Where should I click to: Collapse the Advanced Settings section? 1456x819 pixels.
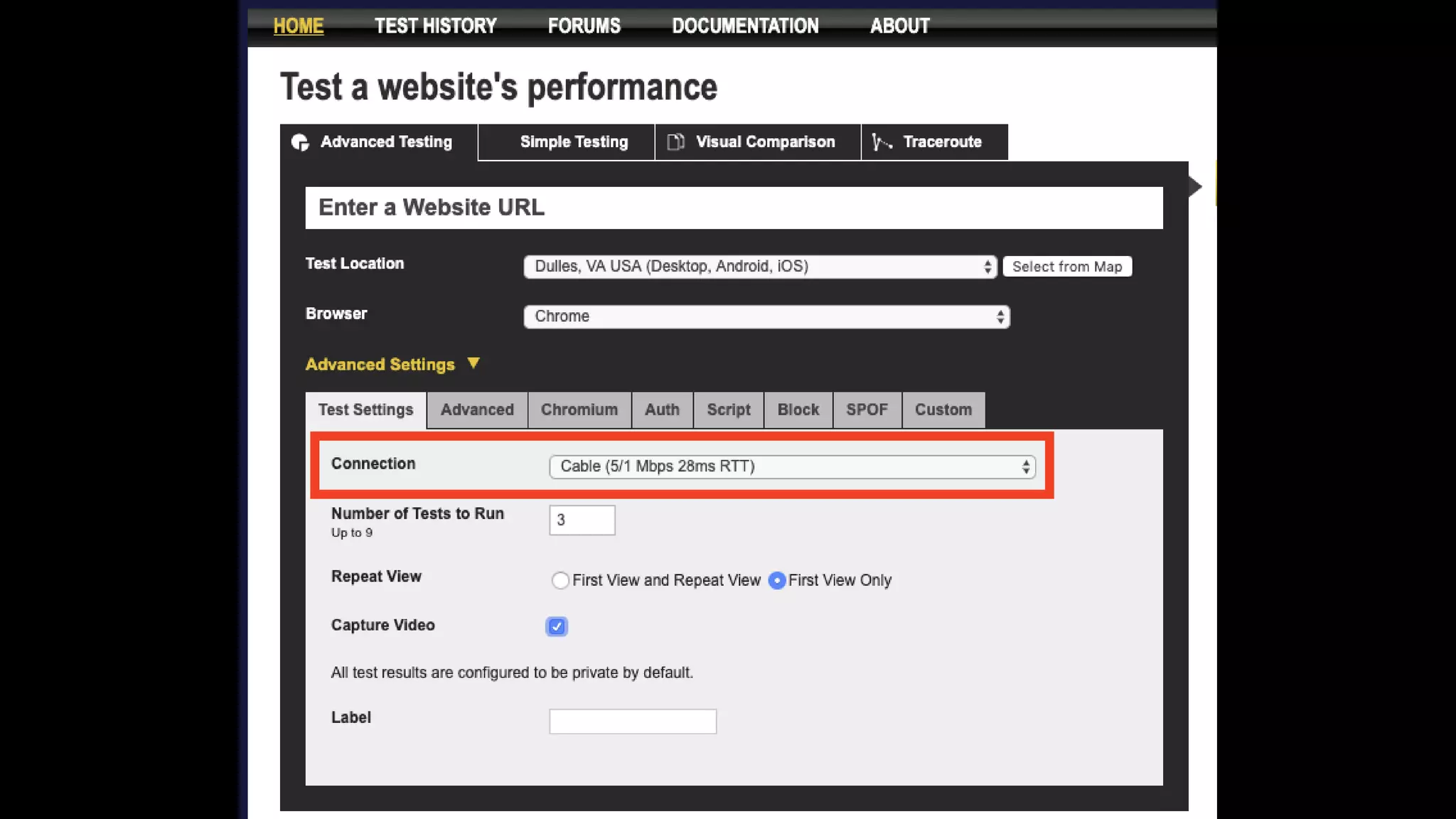point(380,365)
